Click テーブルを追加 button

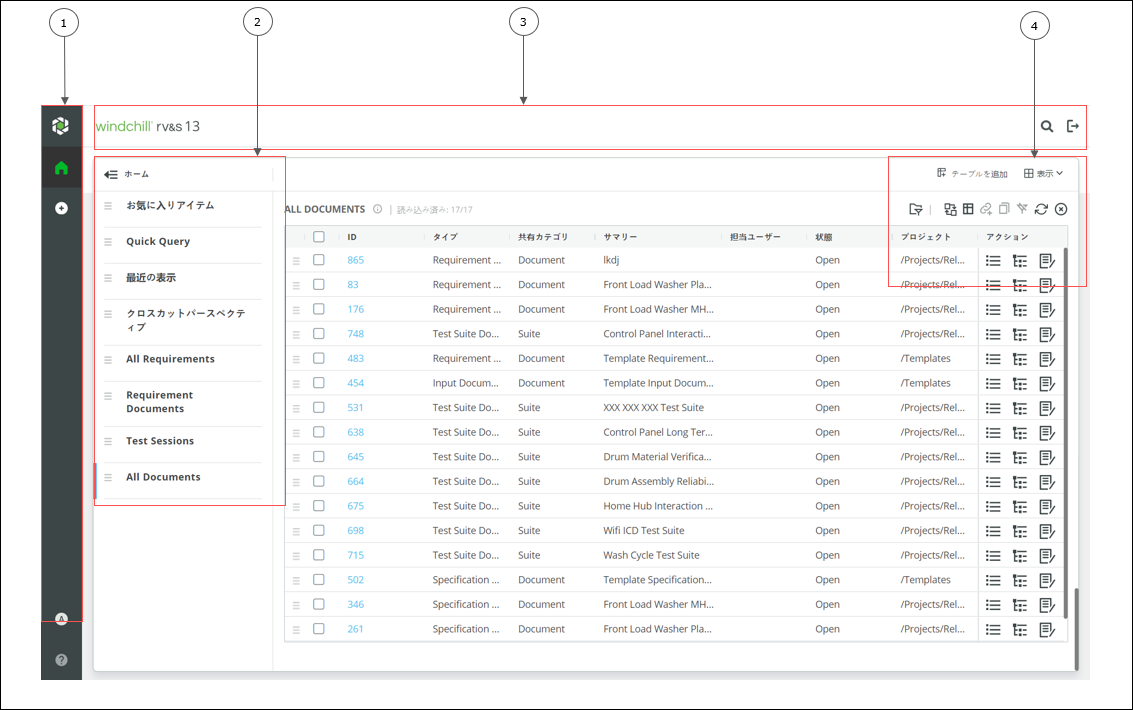(972, 173)
